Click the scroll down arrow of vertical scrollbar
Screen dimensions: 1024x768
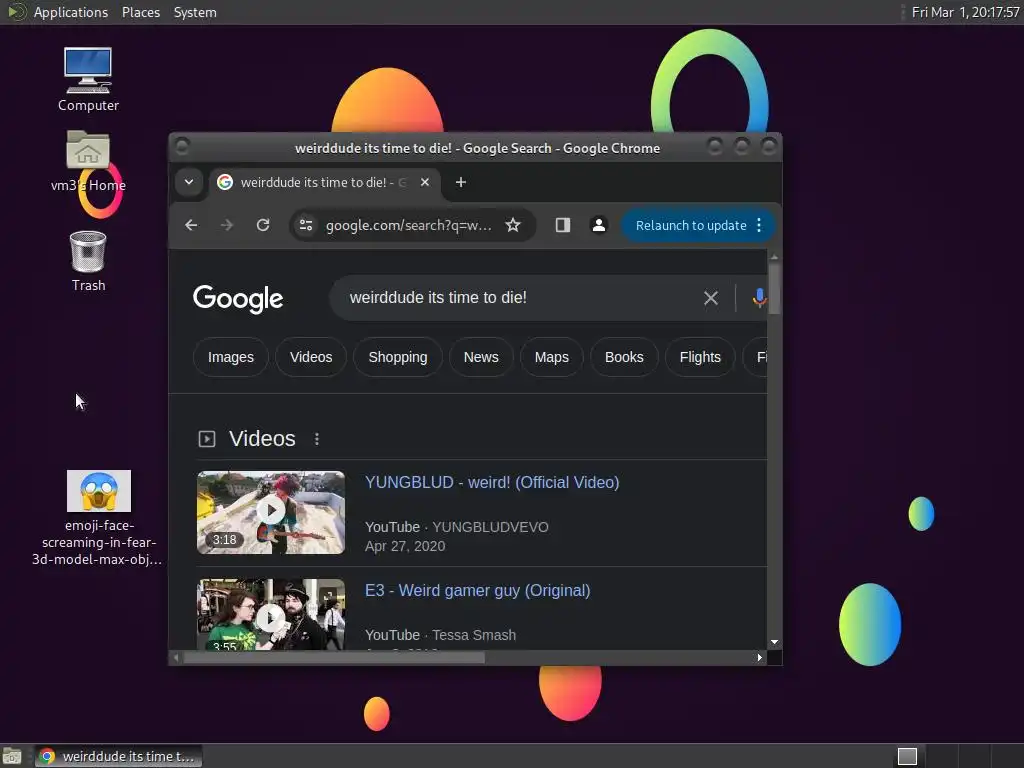coord(775,643)
